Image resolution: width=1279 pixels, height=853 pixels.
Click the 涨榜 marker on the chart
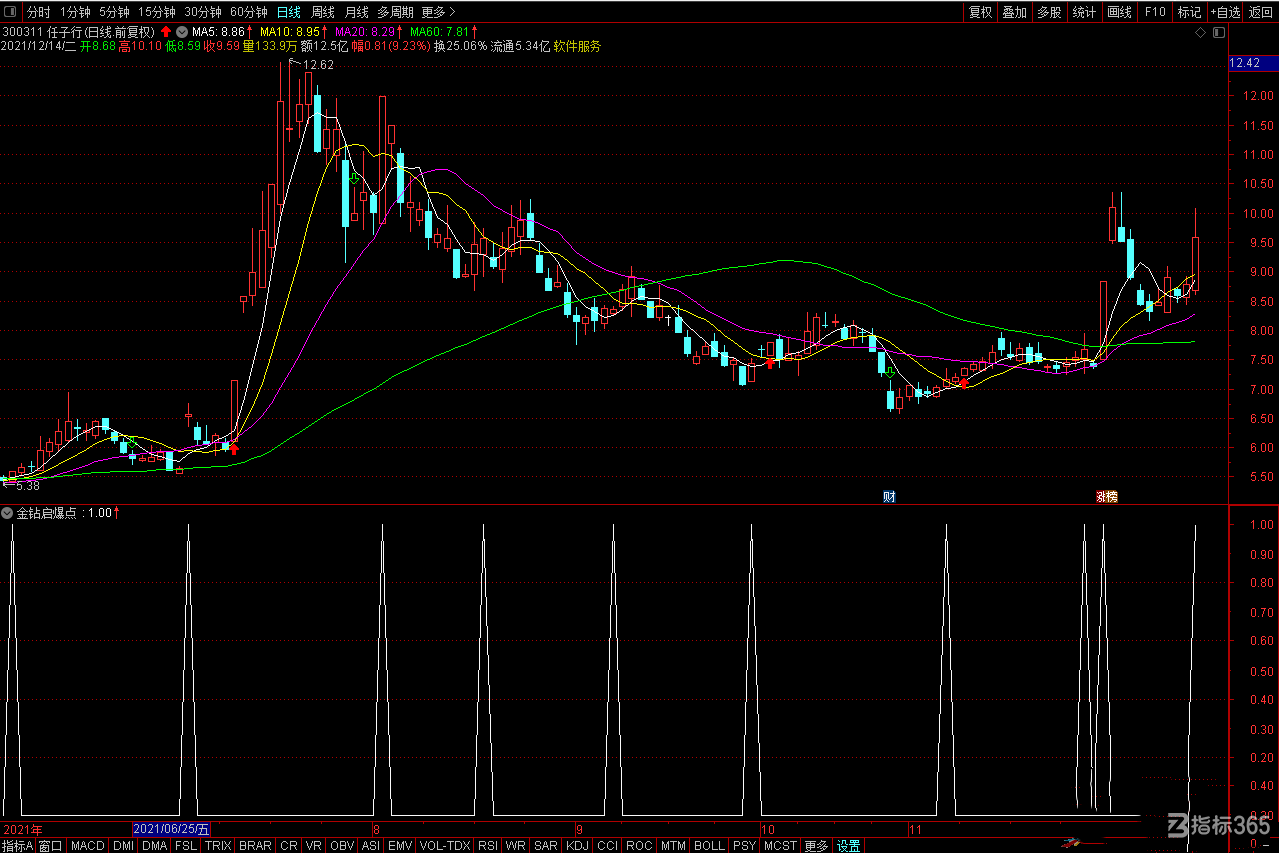[1106, 497]
